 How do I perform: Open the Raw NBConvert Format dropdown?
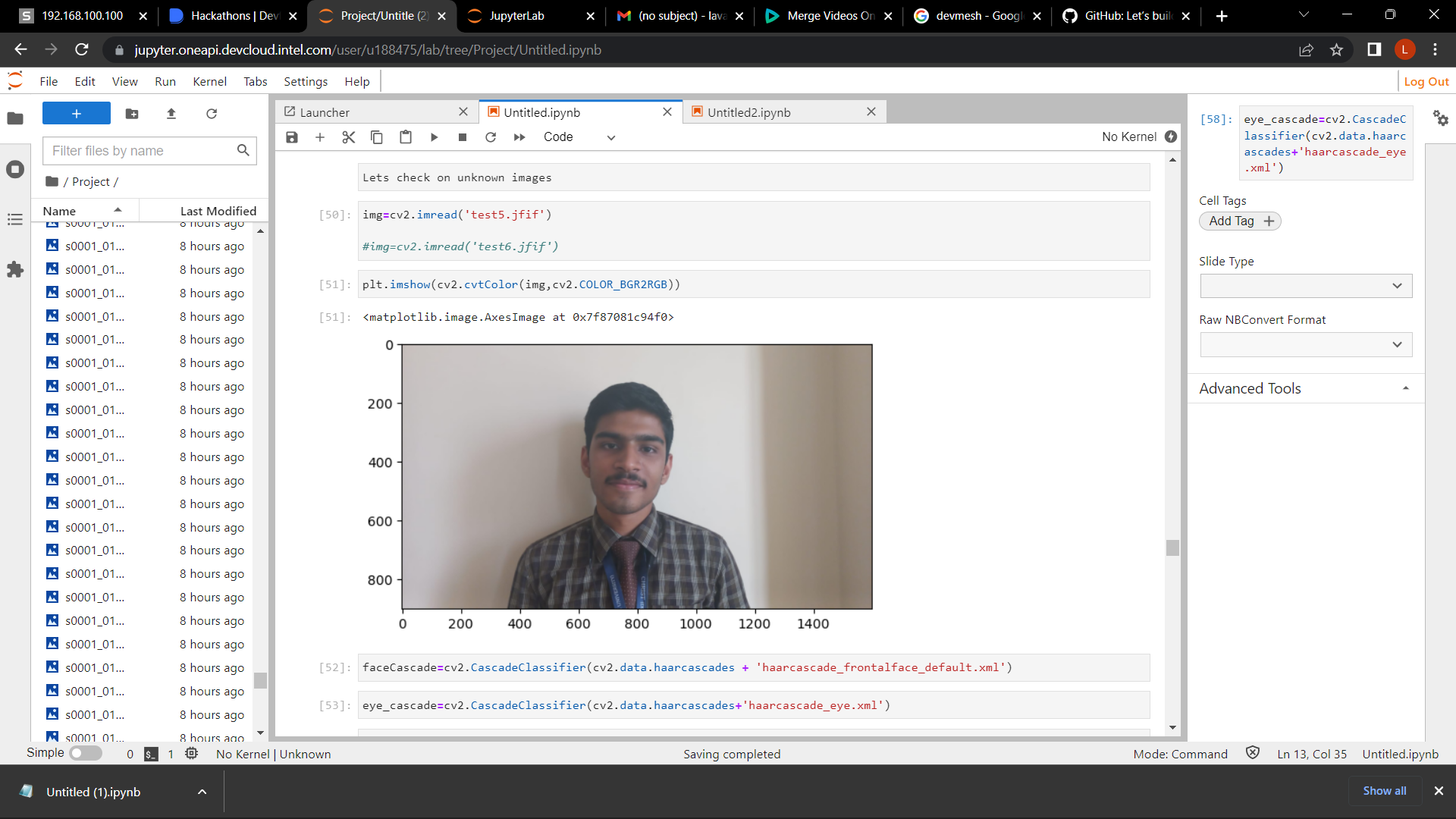click(1306, 344)
